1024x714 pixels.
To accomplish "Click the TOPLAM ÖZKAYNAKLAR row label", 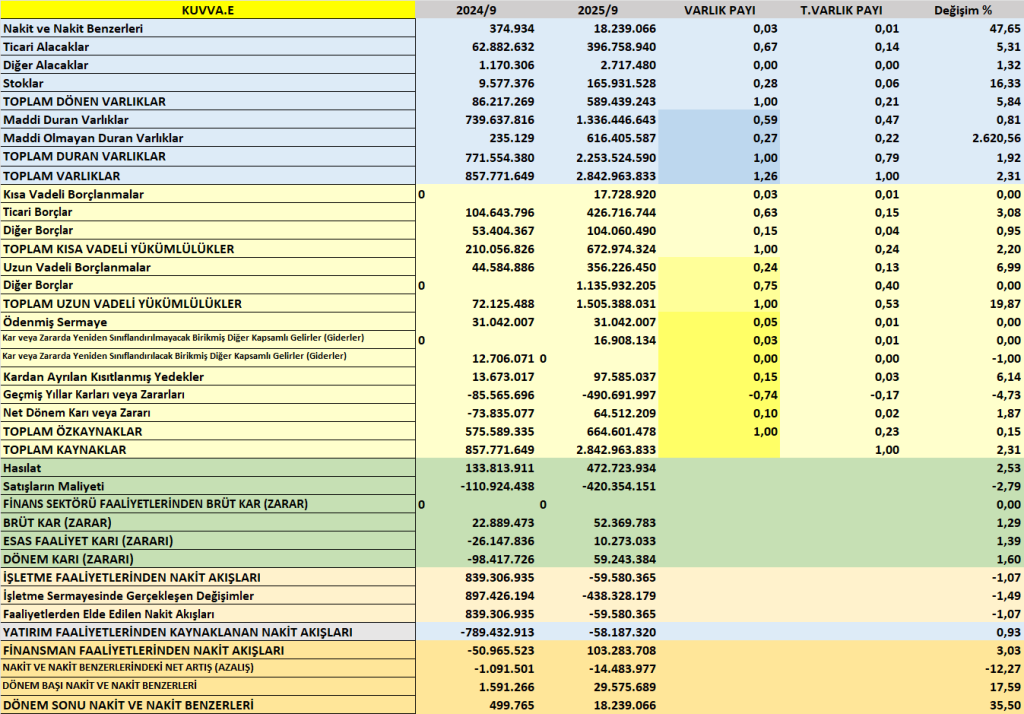I will [72, 432].
